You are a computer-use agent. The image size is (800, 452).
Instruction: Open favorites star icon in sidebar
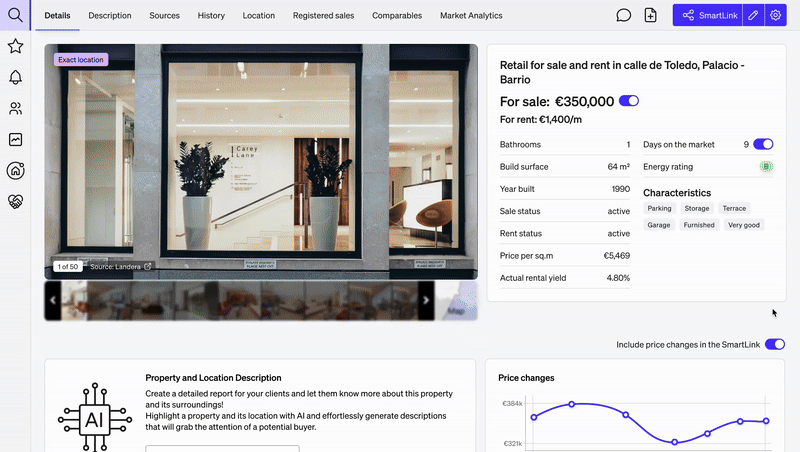point(15,46)
